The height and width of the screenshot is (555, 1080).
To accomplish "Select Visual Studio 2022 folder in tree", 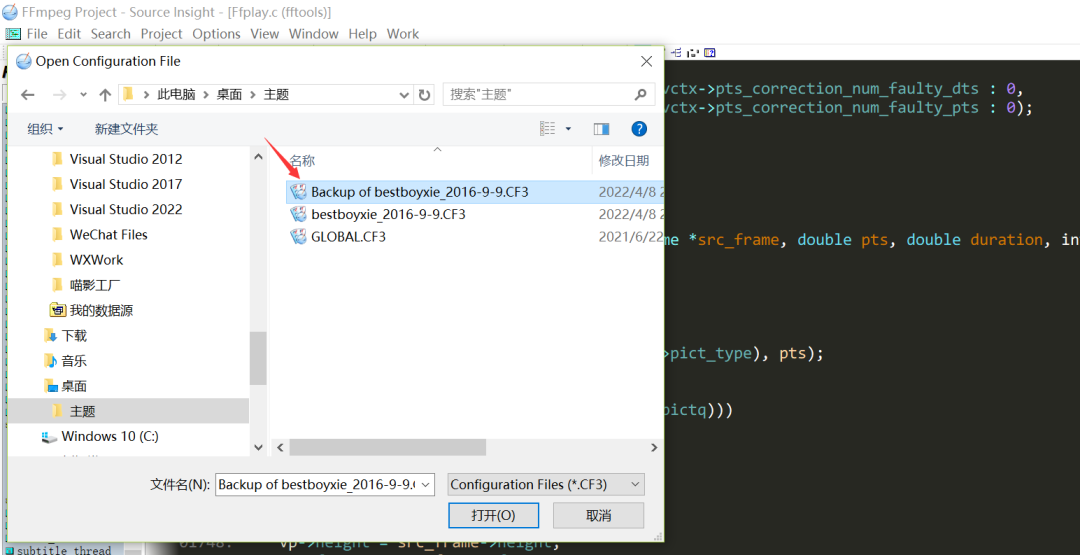I will (x=128, y=209).
